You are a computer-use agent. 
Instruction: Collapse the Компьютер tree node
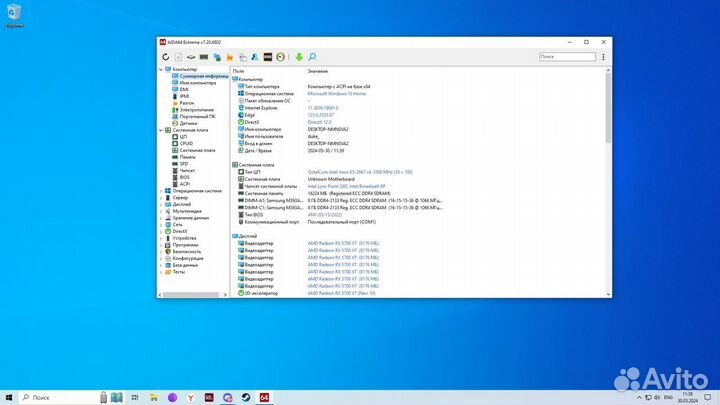162,70
